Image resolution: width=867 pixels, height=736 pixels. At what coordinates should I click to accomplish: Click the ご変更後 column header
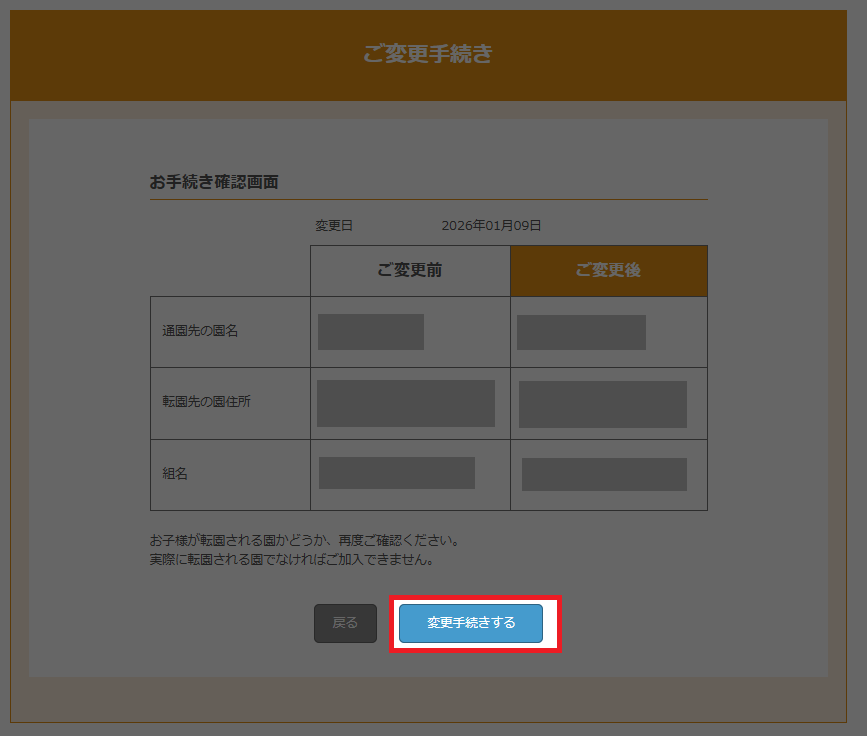click(608, 271)
